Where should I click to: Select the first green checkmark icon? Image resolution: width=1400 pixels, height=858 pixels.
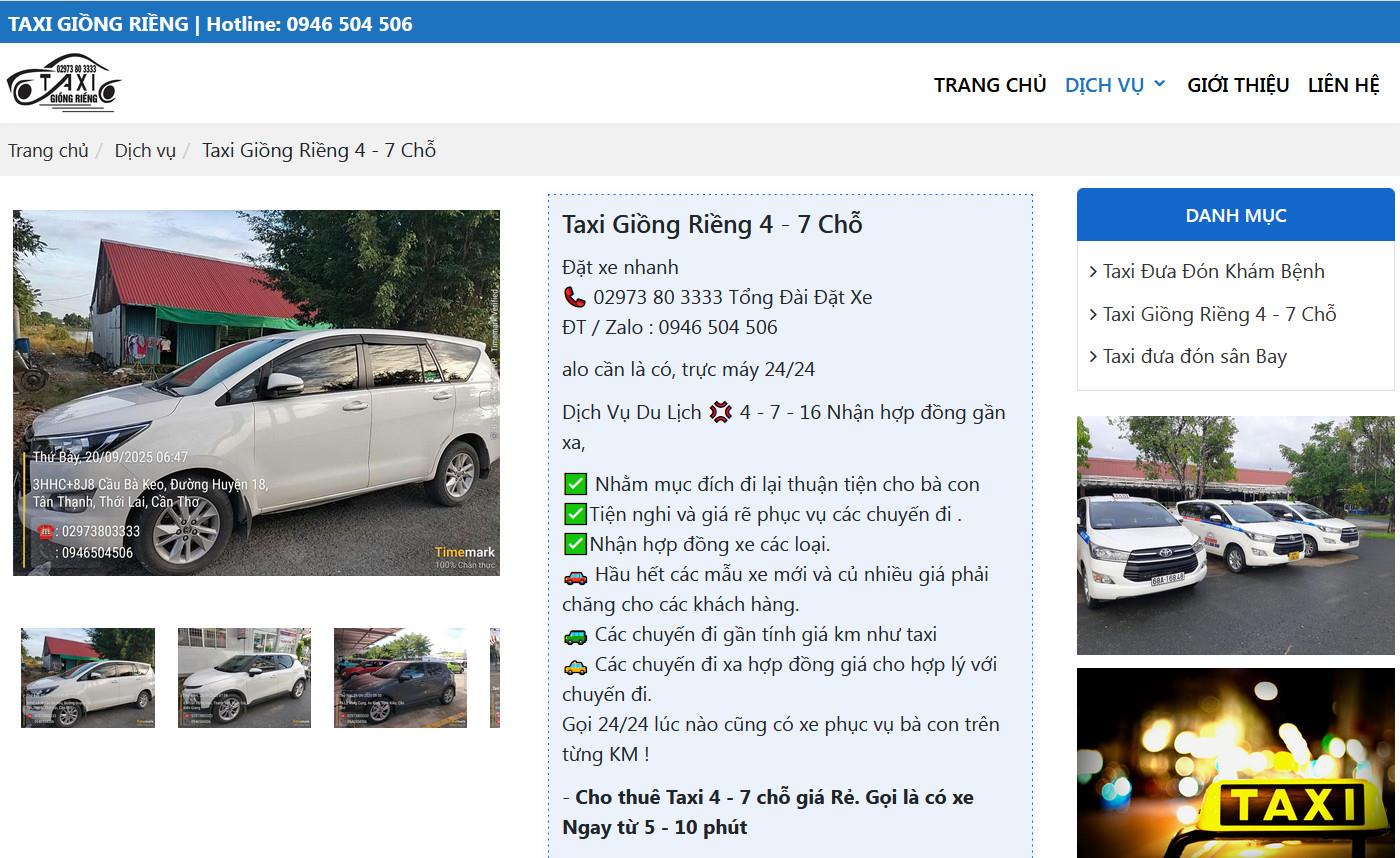[575, 483]
